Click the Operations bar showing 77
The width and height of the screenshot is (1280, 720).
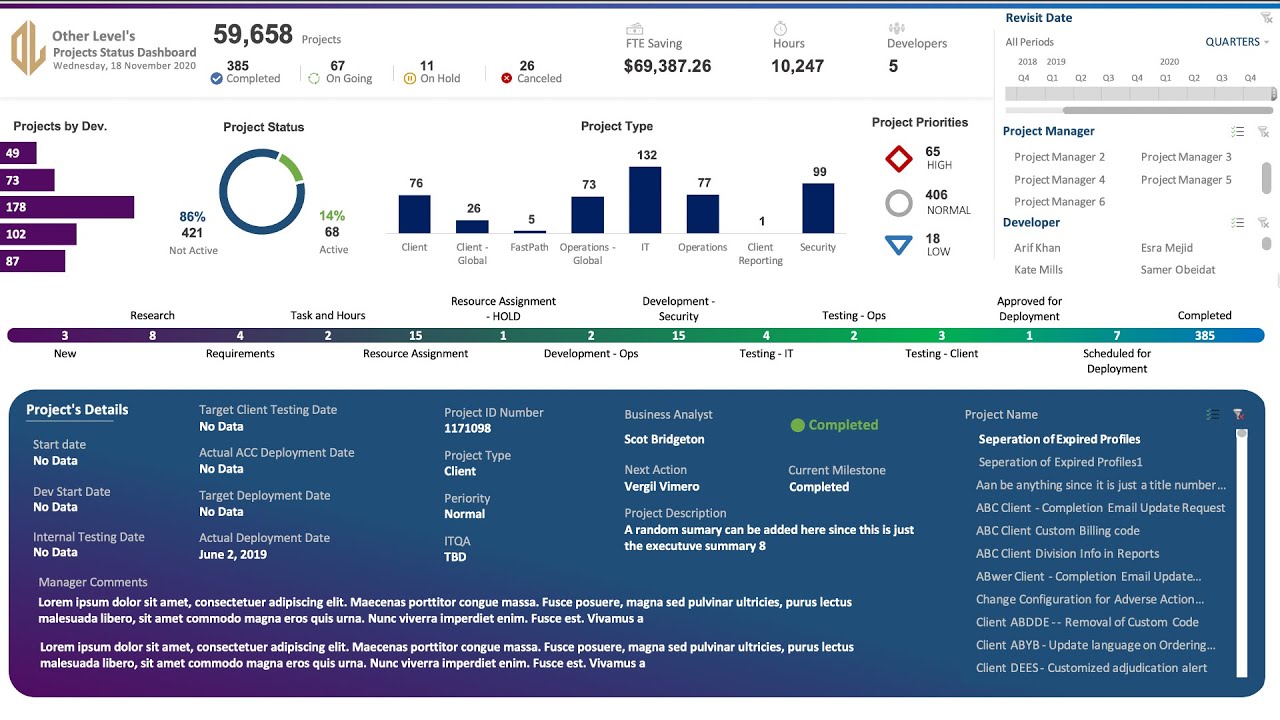coord(703,214)
